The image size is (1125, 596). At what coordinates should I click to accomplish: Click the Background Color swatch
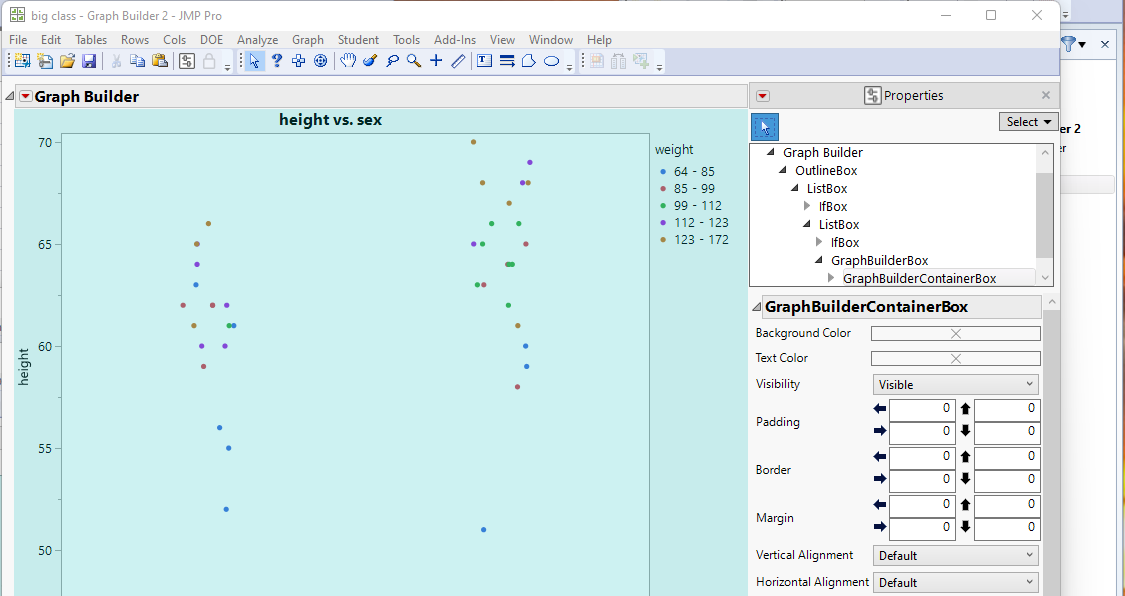click(955, 334)
